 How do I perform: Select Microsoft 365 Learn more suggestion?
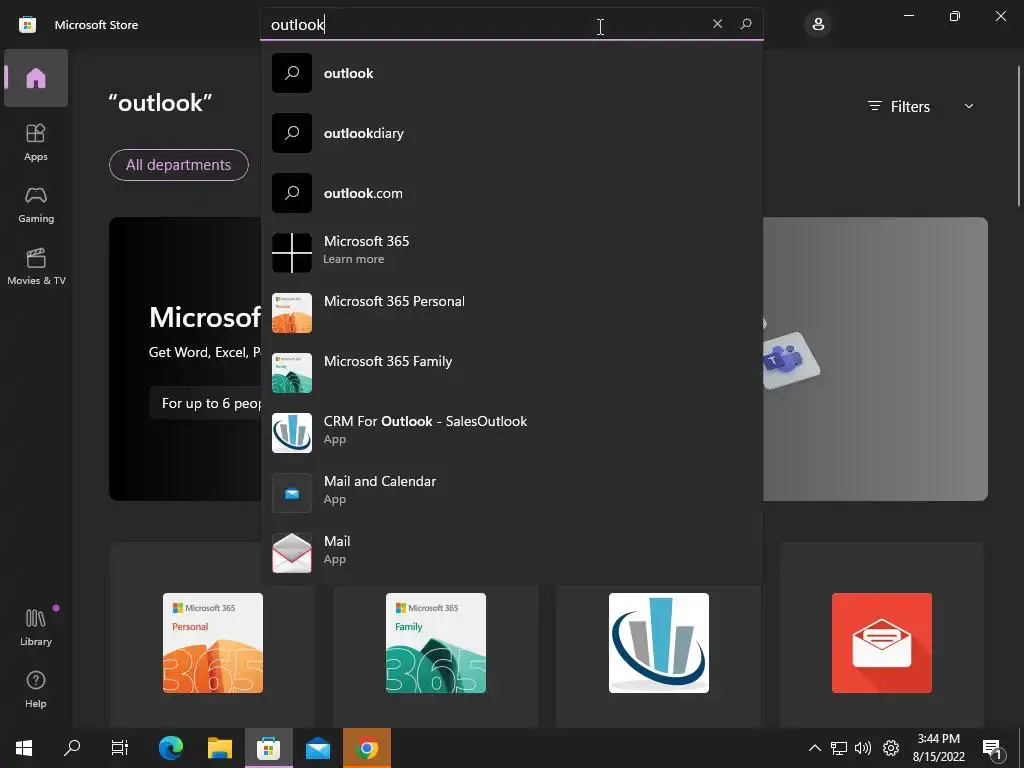511,253
